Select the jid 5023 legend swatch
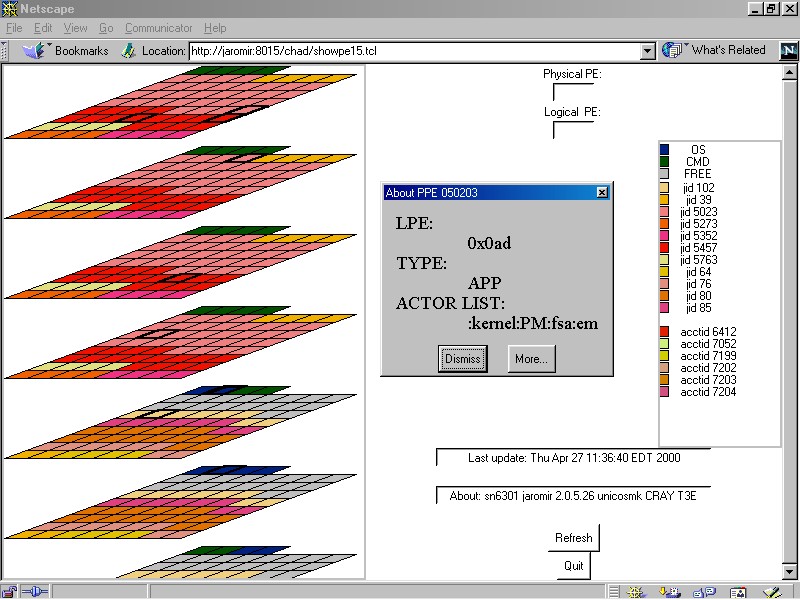The height and width of the screenshot is (600, 800). point(664,211)
